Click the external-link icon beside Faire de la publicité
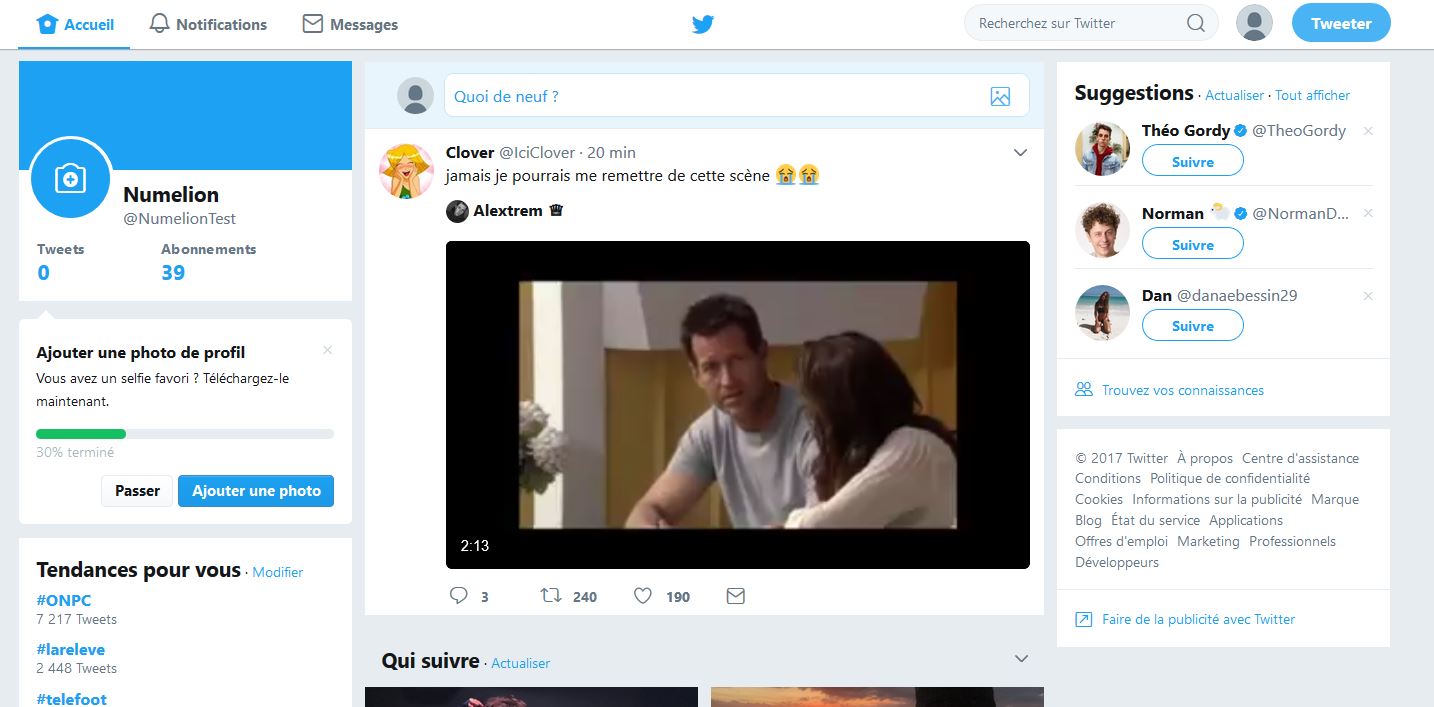The height and width of the screenshot is (707, 1434). 1083,620
